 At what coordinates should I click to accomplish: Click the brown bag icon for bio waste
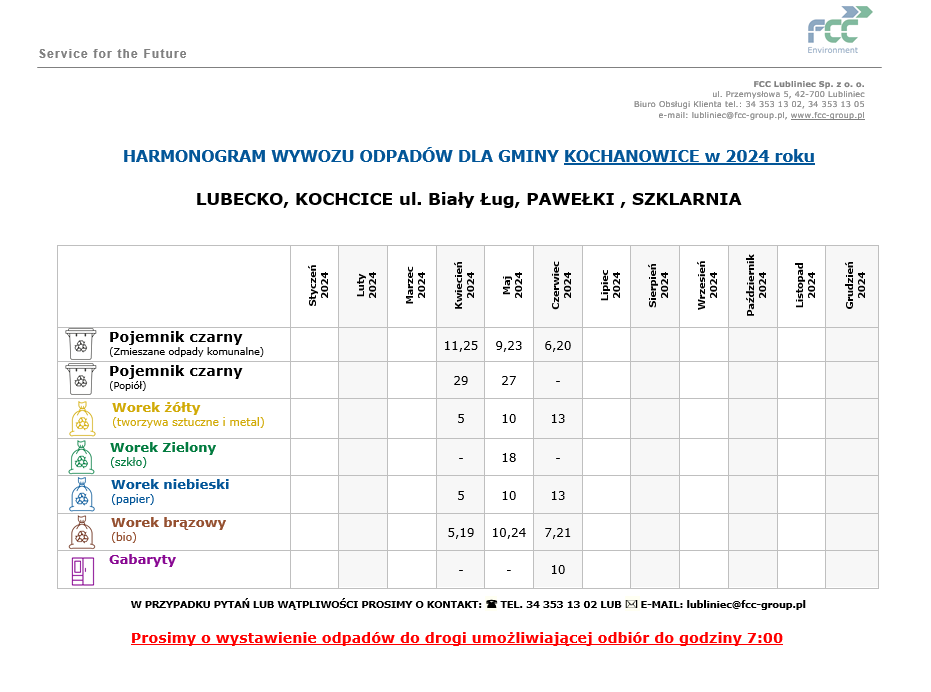(x=82, y=532)
